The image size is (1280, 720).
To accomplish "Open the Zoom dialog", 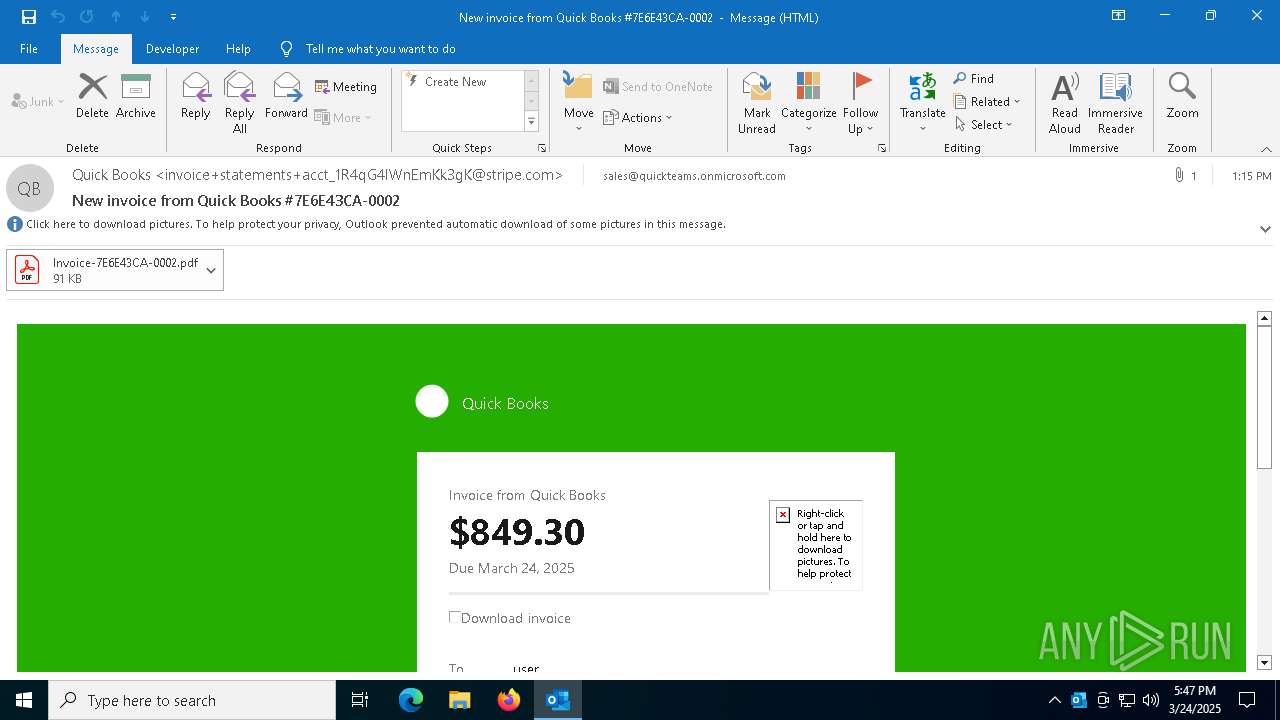I will (x=1182, y=97).
